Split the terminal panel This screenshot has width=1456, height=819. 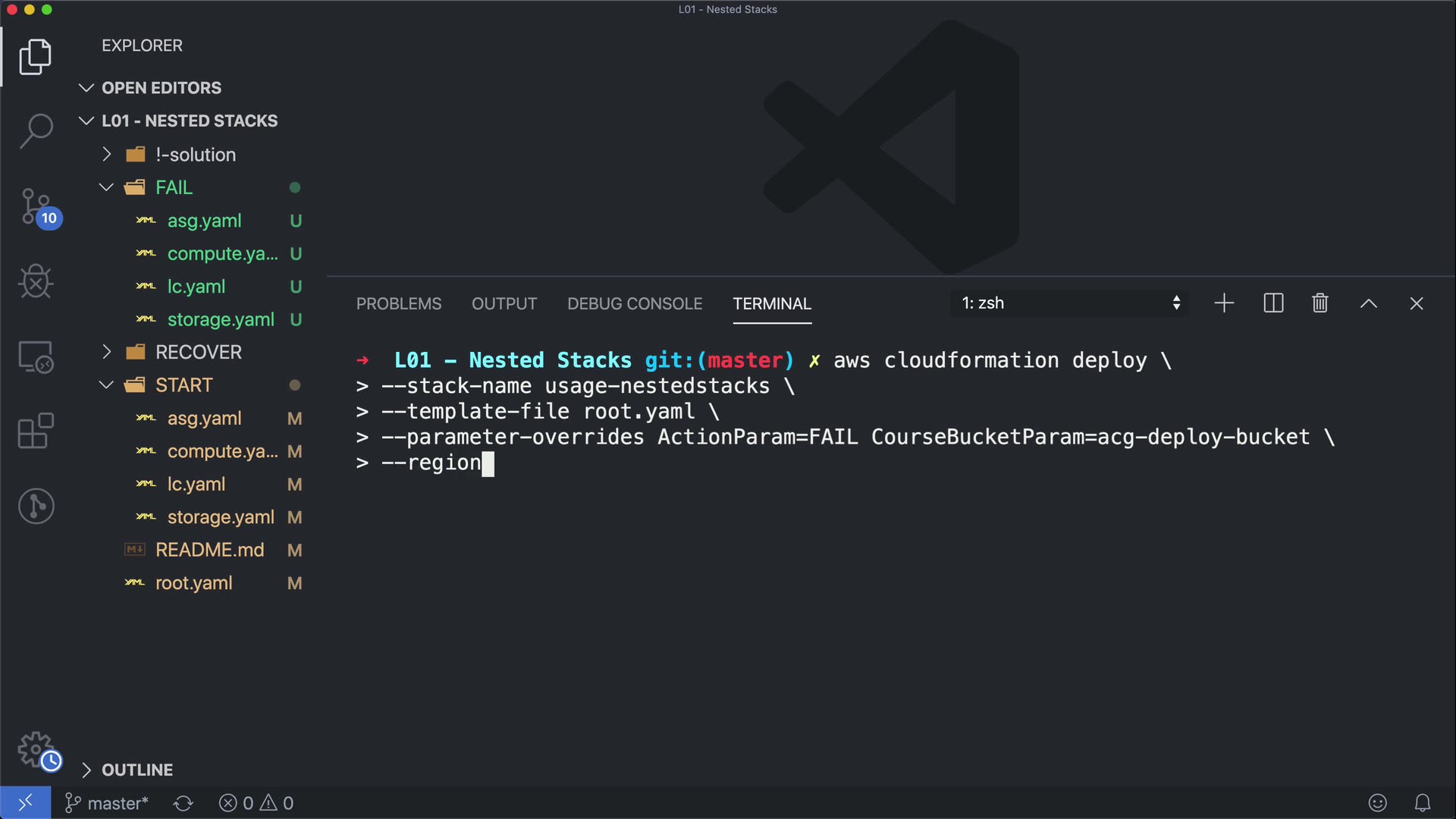click(x=1273, y=303)
